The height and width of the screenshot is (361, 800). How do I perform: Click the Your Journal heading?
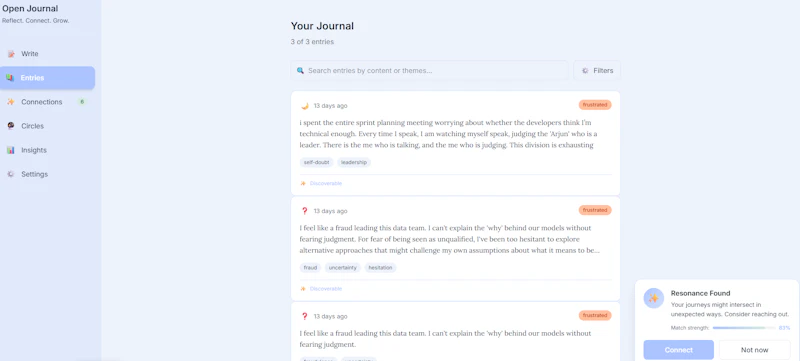(x=322, y=26)
